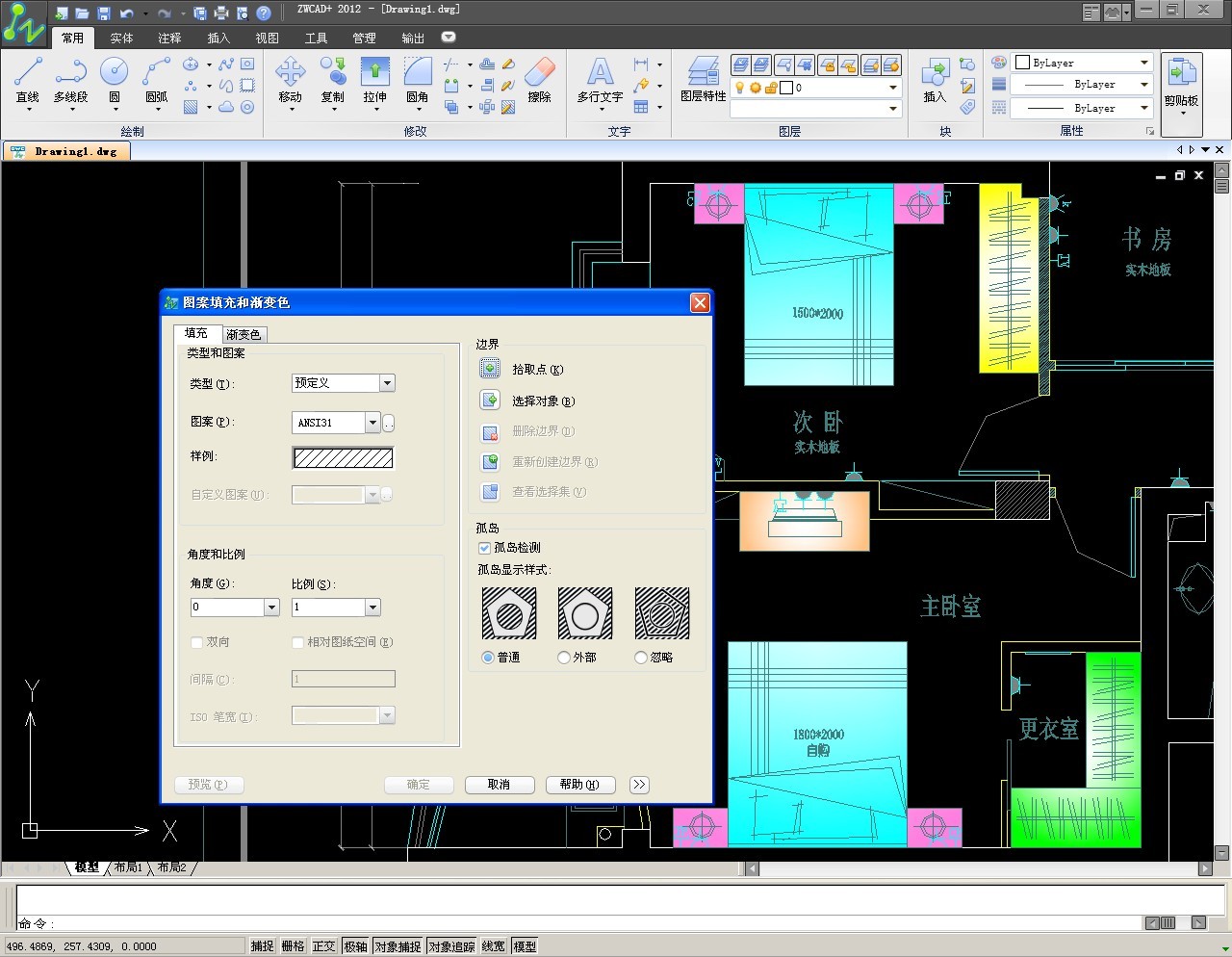Select the Outer (外部) island style radio
The image size is (1232, 957).
(564, 658)
